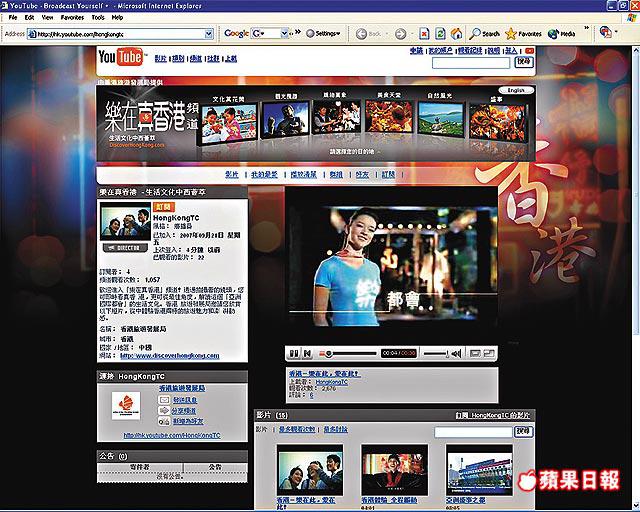Image resolution: width=640 pixels, height=512 pixels.
Task: Click the subscribe to HongKongTC videos link
Action: click(493, 415)
